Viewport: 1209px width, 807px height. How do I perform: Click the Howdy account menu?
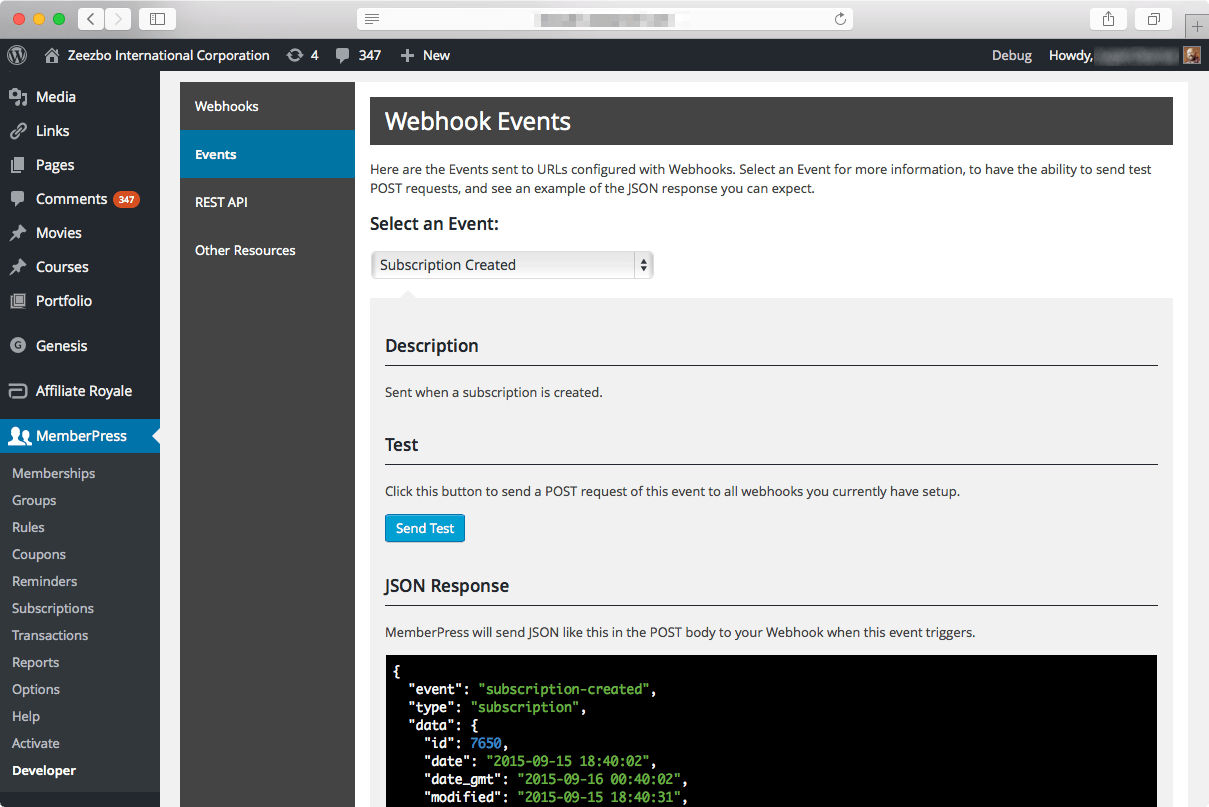pyautogui.click(x=1124, y=55)
